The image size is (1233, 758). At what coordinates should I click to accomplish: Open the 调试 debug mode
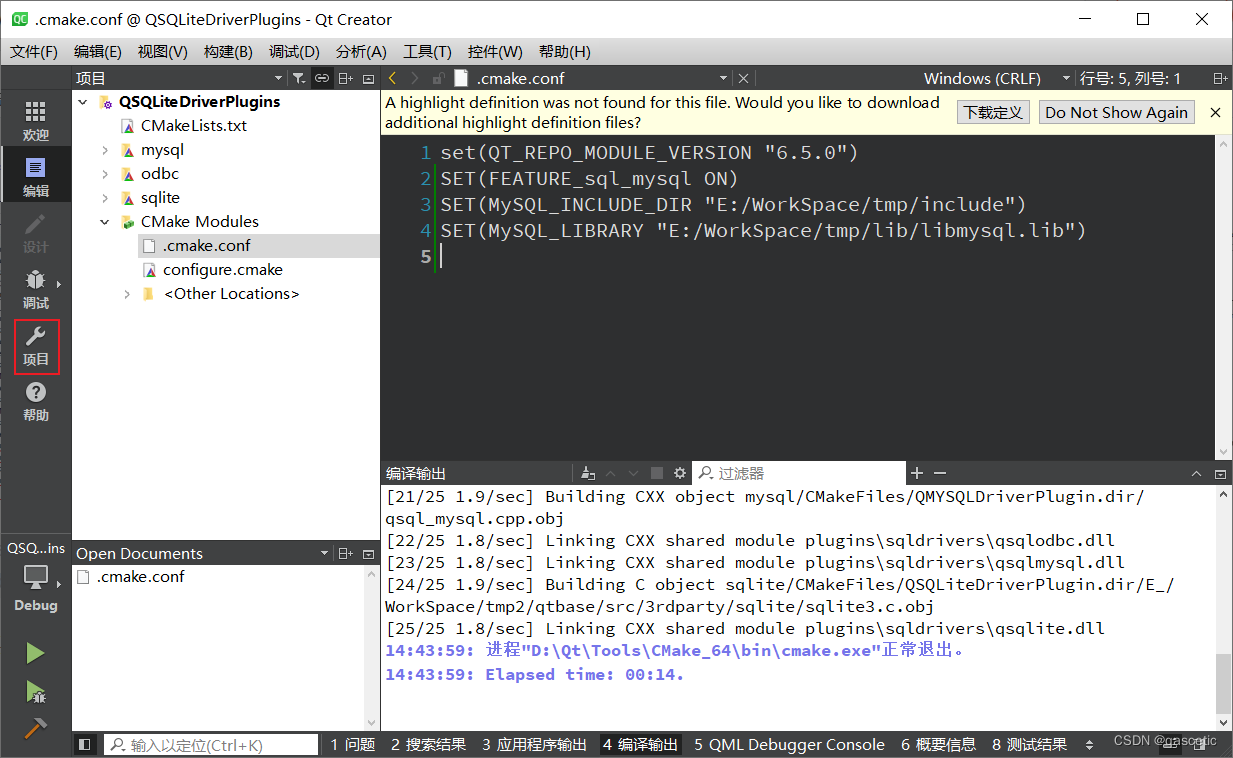(x=35, y=290)
